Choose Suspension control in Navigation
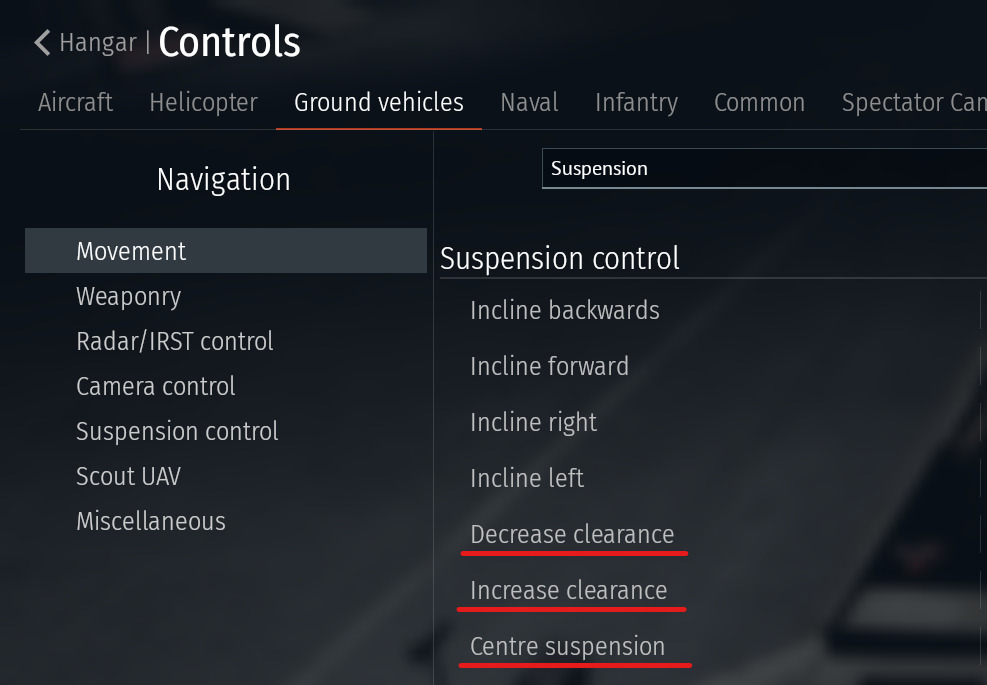The height and width of the screenshot is (685, 987). pos(177,432)
